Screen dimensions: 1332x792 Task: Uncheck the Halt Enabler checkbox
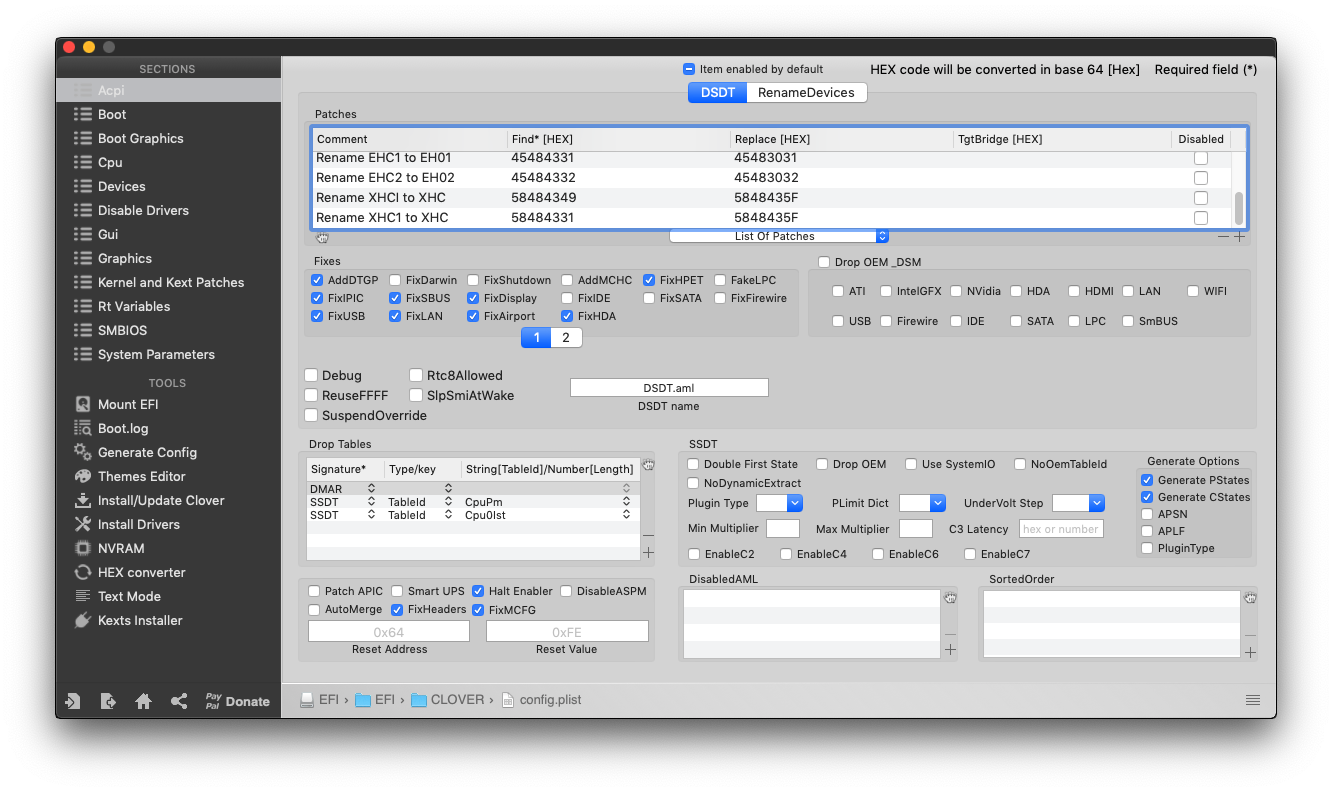point(479,591)
